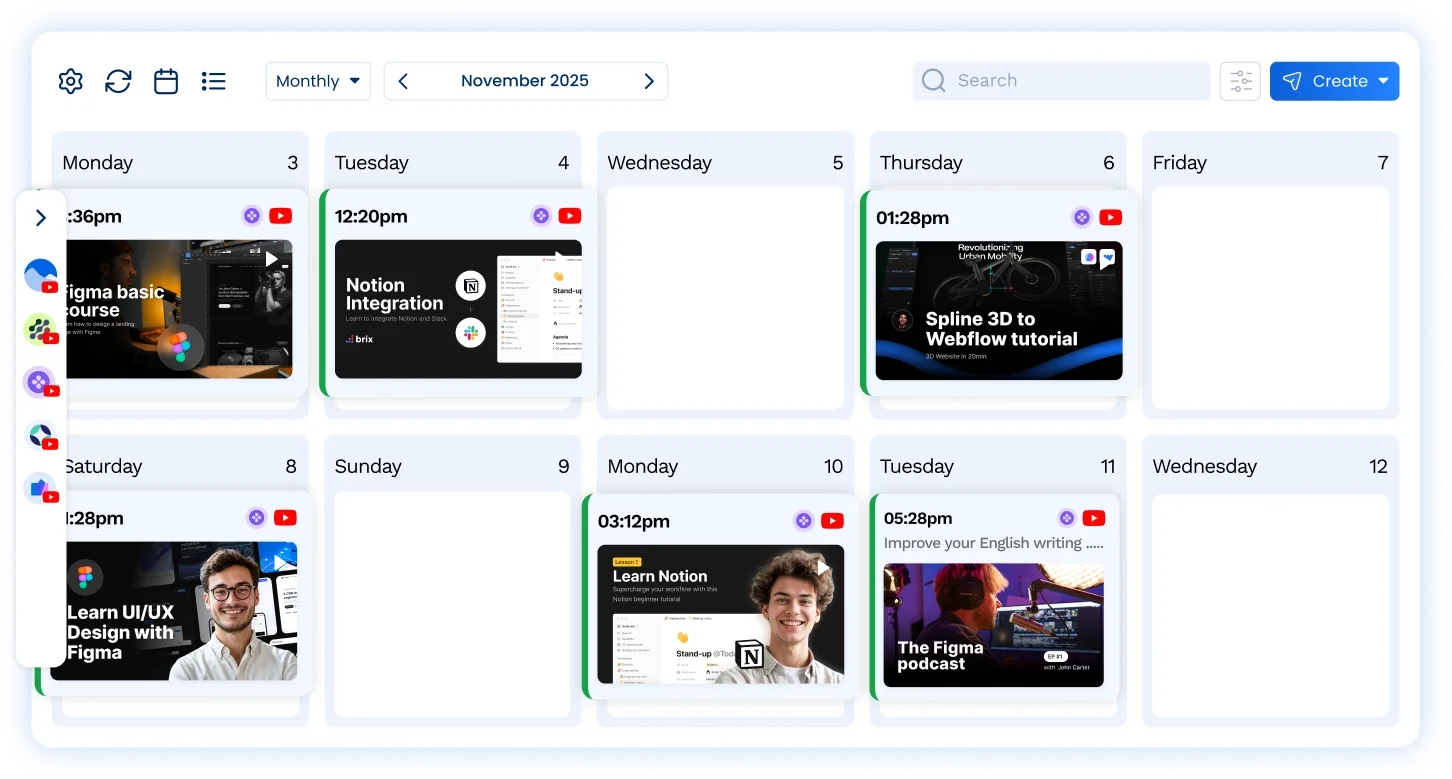Switch to calendar view icon
The image size is (1452, 779).
tap(165, 81)
